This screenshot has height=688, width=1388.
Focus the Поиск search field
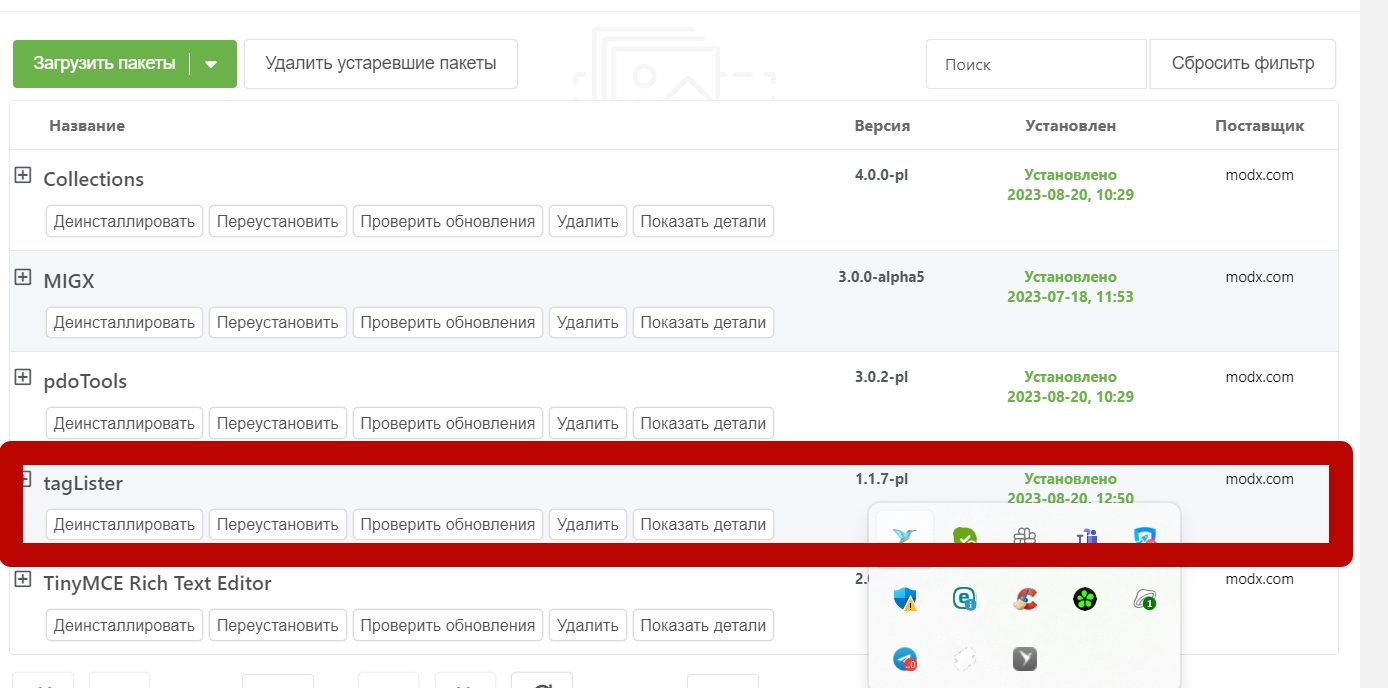pos(1035,64)
